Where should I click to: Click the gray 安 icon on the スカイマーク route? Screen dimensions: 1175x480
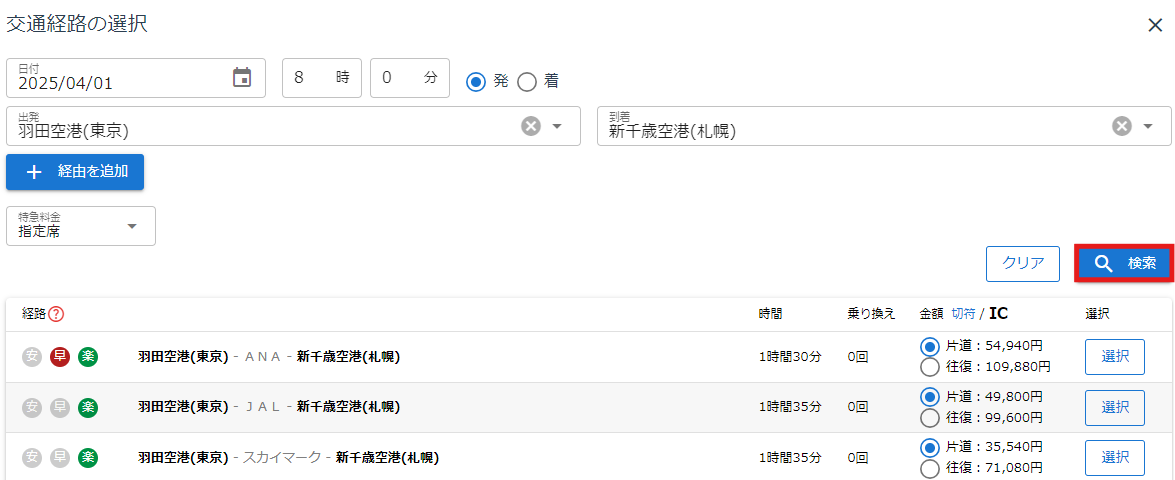[32, 458]
